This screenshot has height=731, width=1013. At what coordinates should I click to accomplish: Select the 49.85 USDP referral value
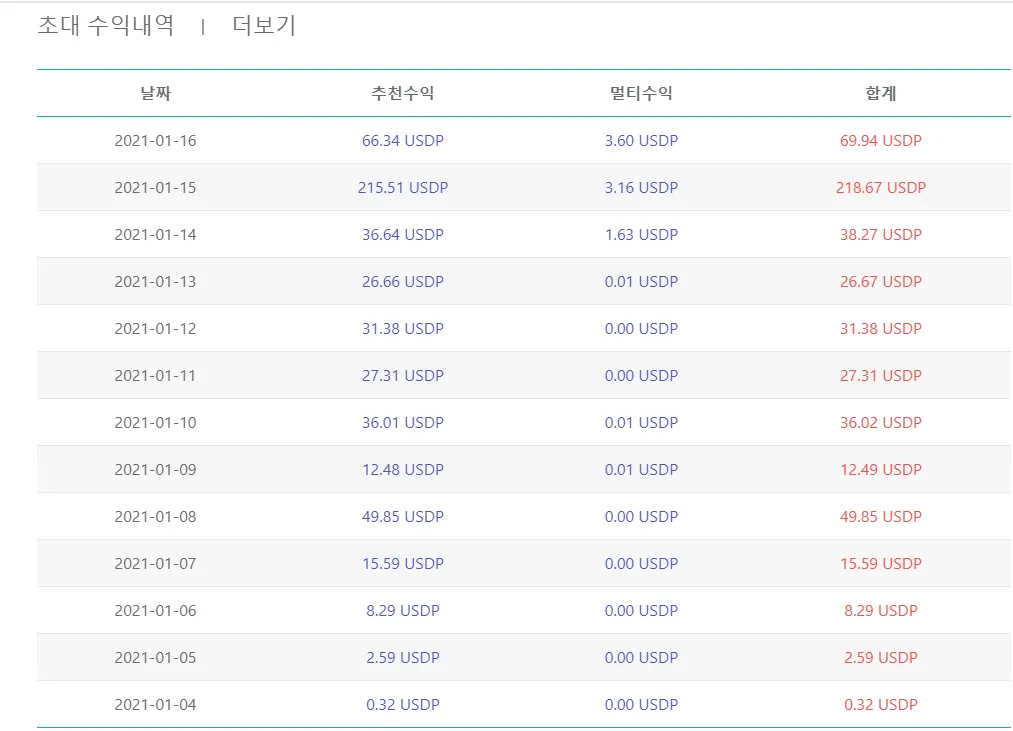(x=402, y=516)
